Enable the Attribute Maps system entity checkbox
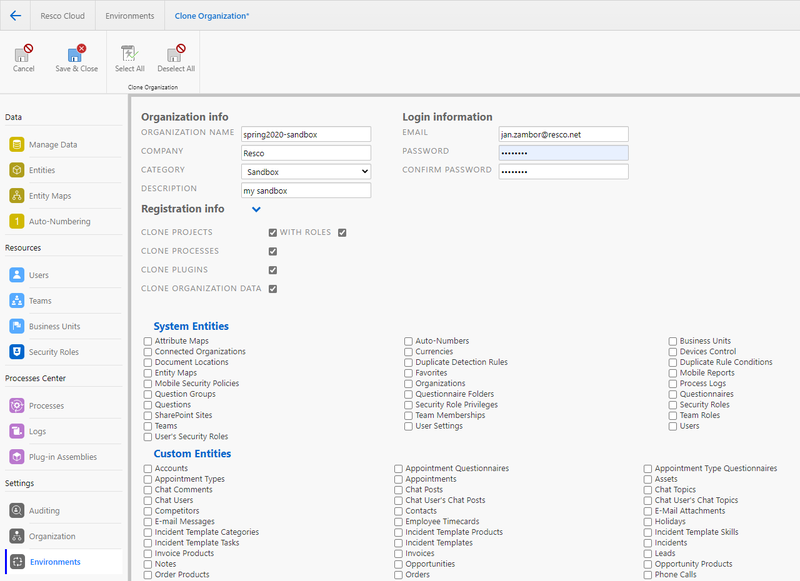The image size is (800, 581). click(148, 341)
